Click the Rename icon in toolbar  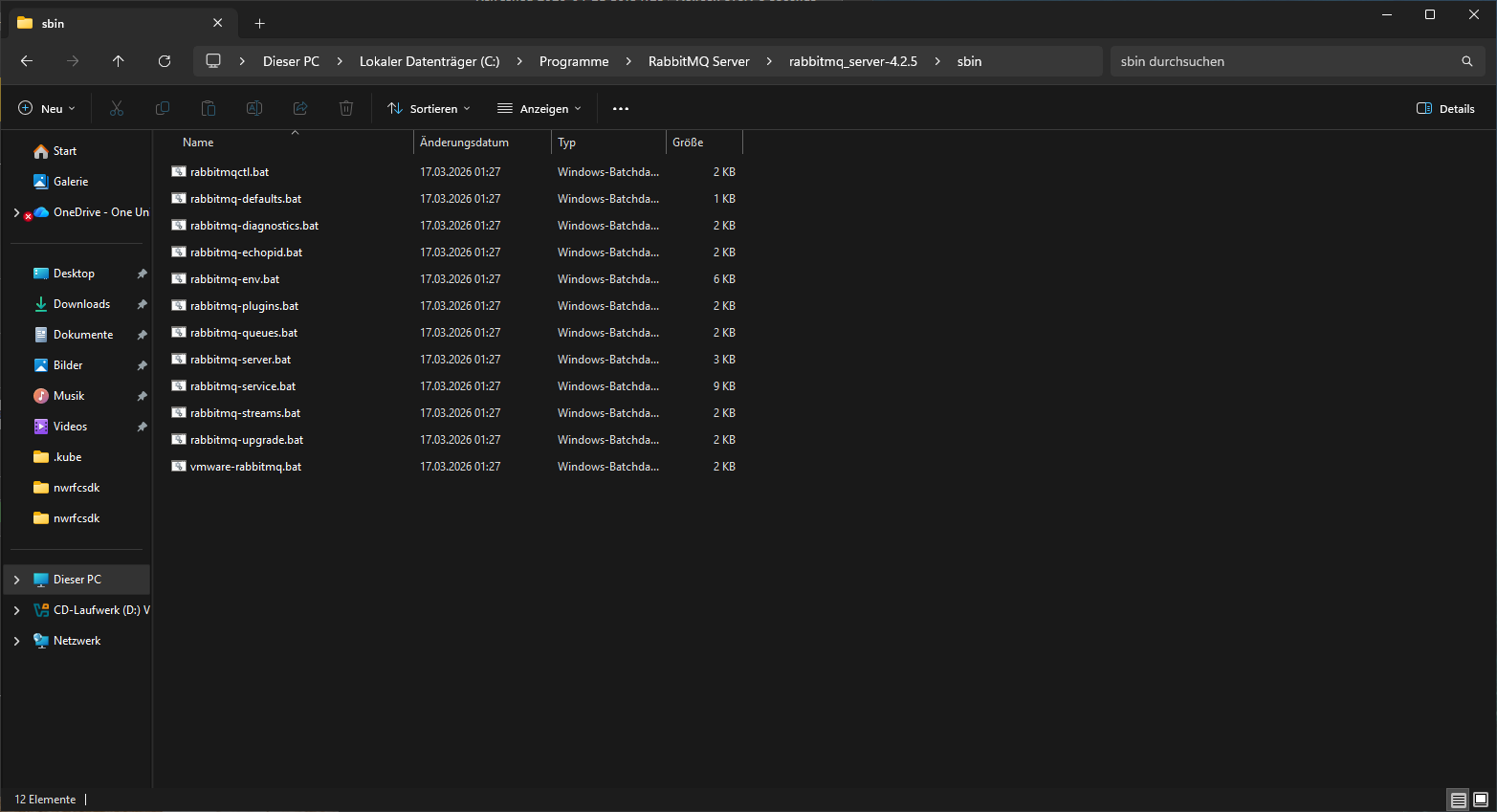[x=254, y=108]
